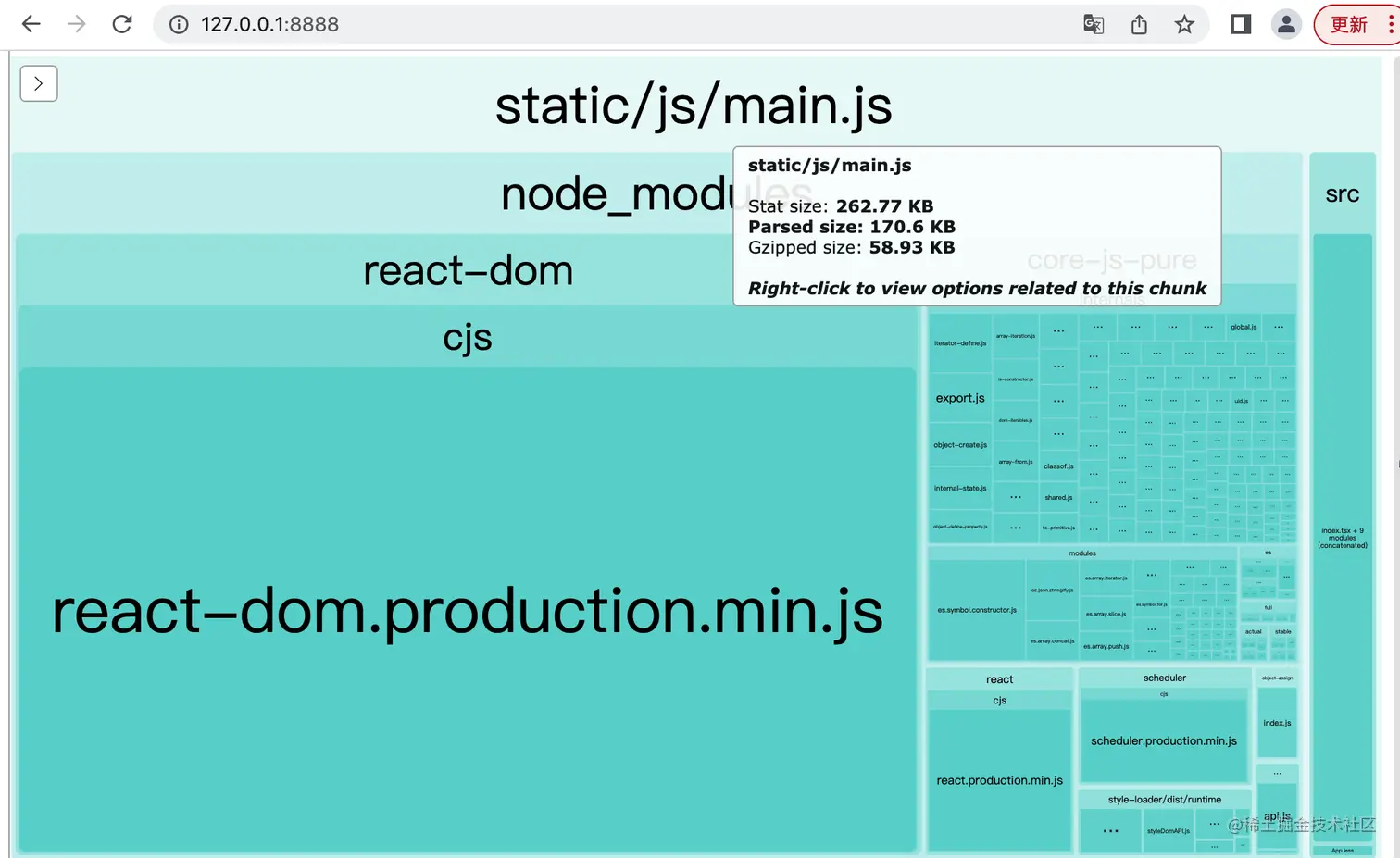Click the react.production.min.js module

point(999,780)
